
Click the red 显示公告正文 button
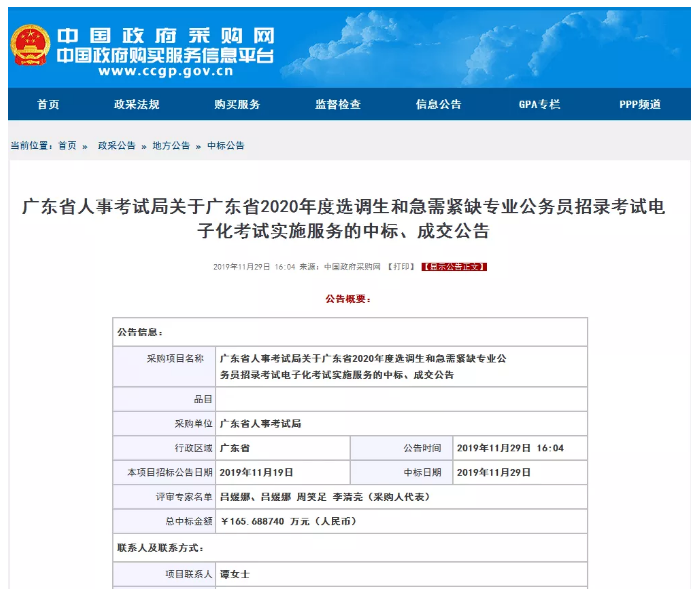pos(454,267)
